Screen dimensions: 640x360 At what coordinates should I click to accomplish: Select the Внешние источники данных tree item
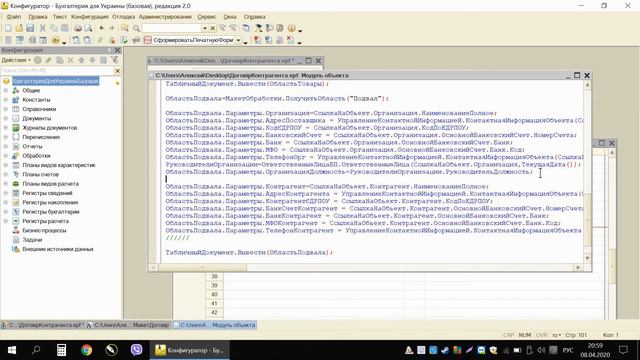point(58,249)
